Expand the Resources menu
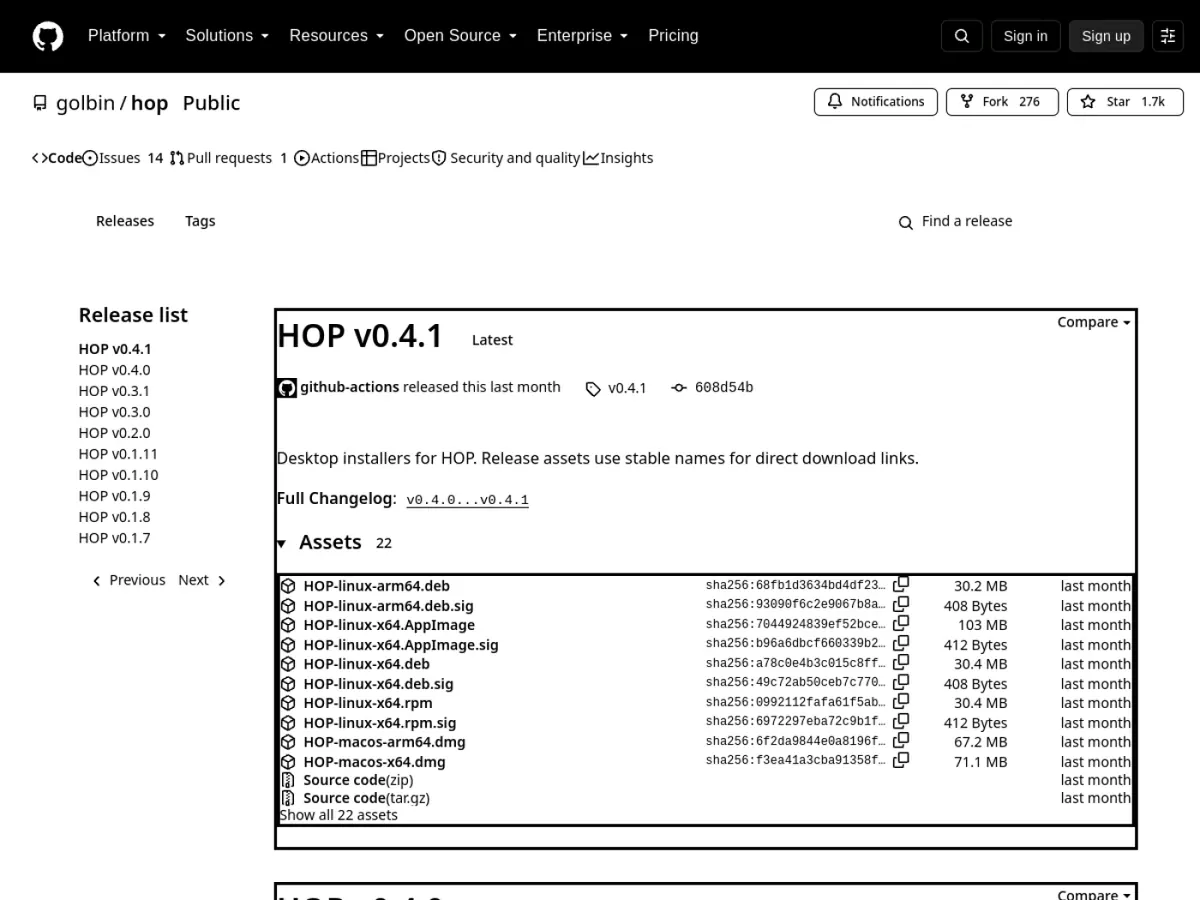Viewport: 1200px width, 900px height. [336, 35]
